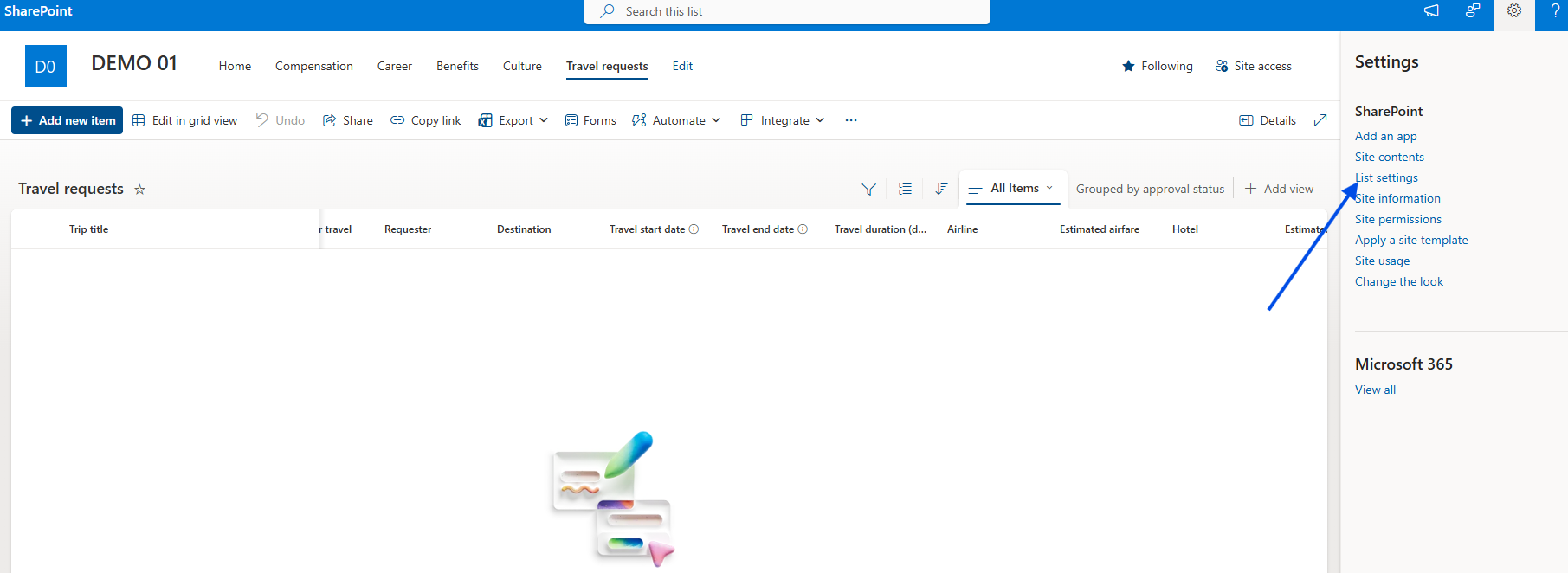Open the group by icon
This screenshot has height=573, width=1568.
[x=905, y=189]
